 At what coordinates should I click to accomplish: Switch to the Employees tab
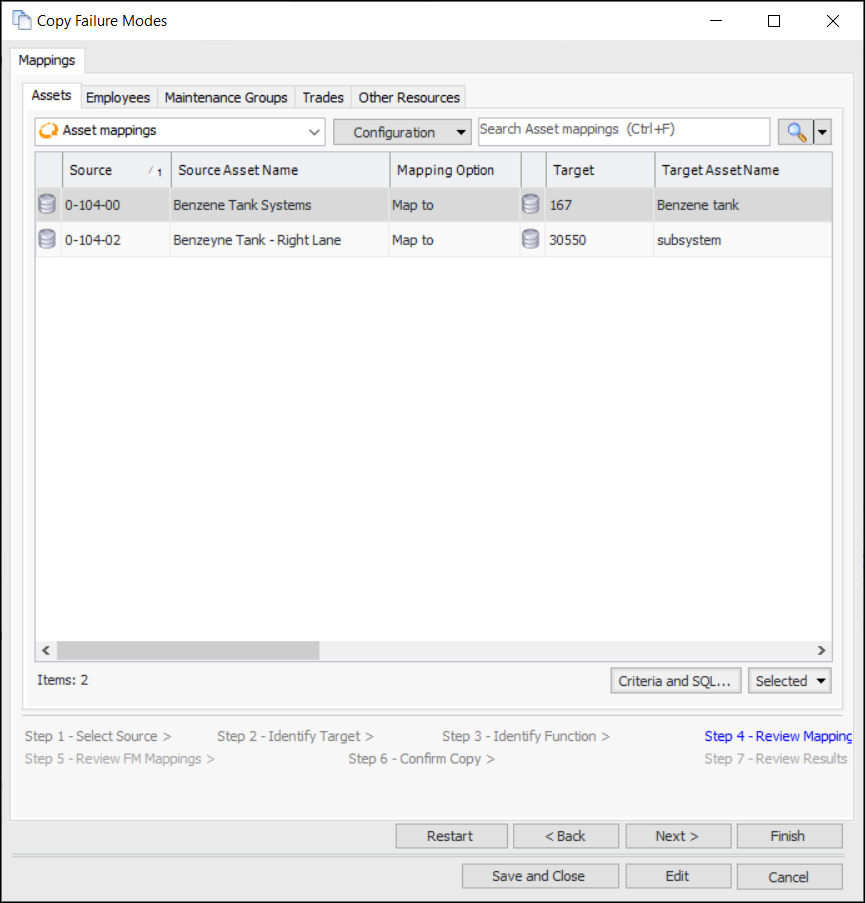coord(118,97)
